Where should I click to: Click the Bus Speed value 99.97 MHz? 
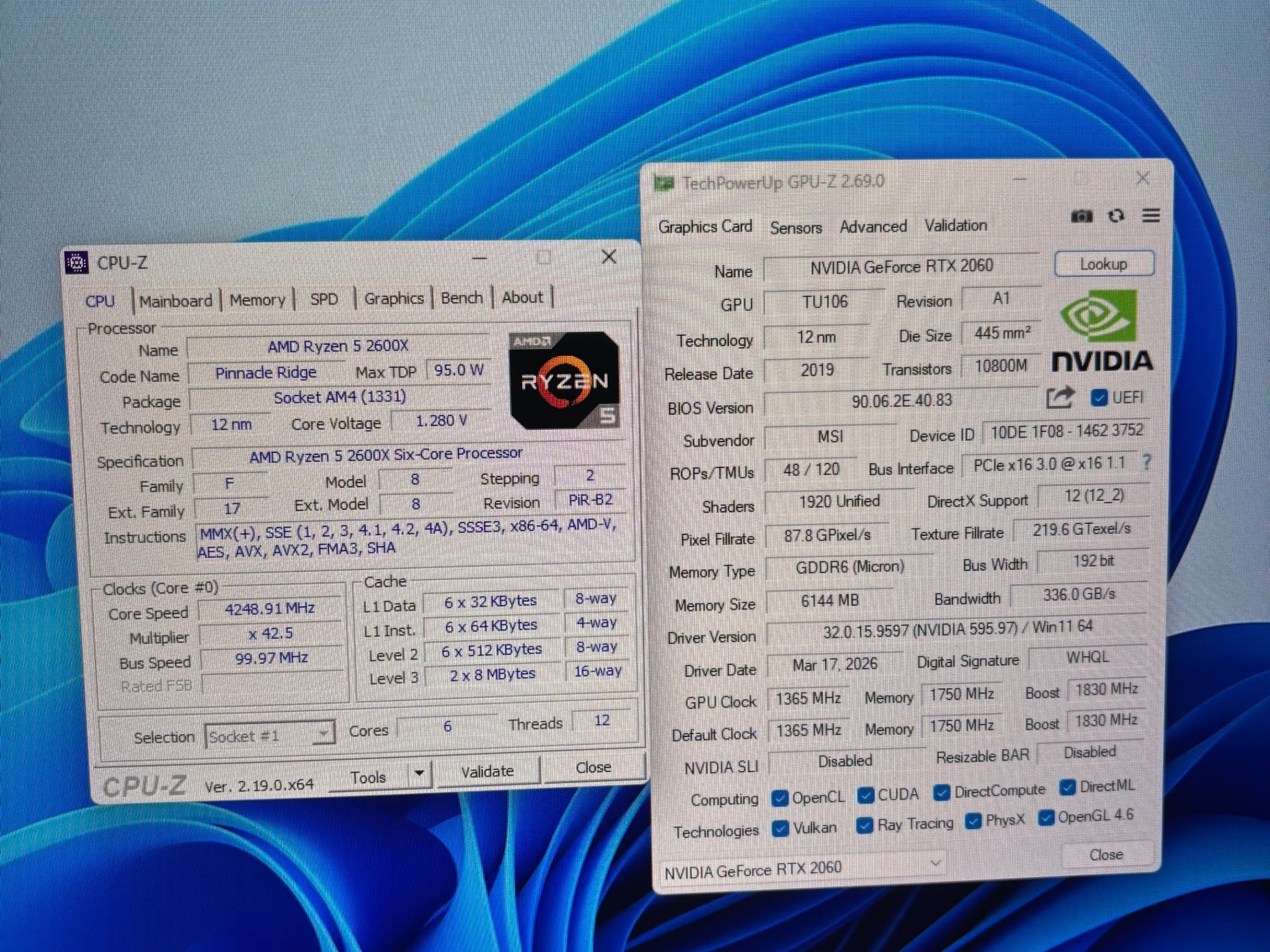click(271, 658)
